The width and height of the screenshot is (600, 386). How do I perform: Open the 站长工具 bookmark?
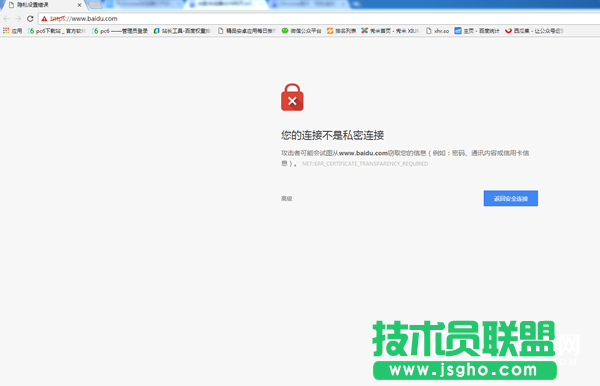point(182,31)
